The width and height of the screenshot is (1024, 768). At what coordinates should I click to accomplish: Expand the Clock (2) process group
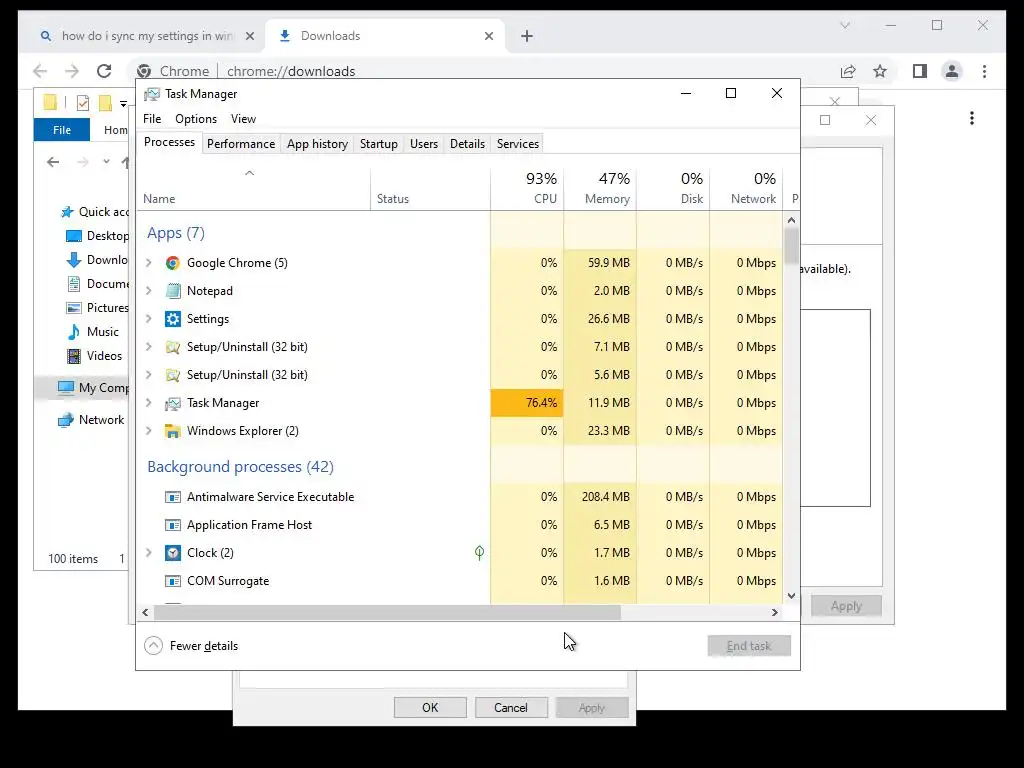(149, 553)
